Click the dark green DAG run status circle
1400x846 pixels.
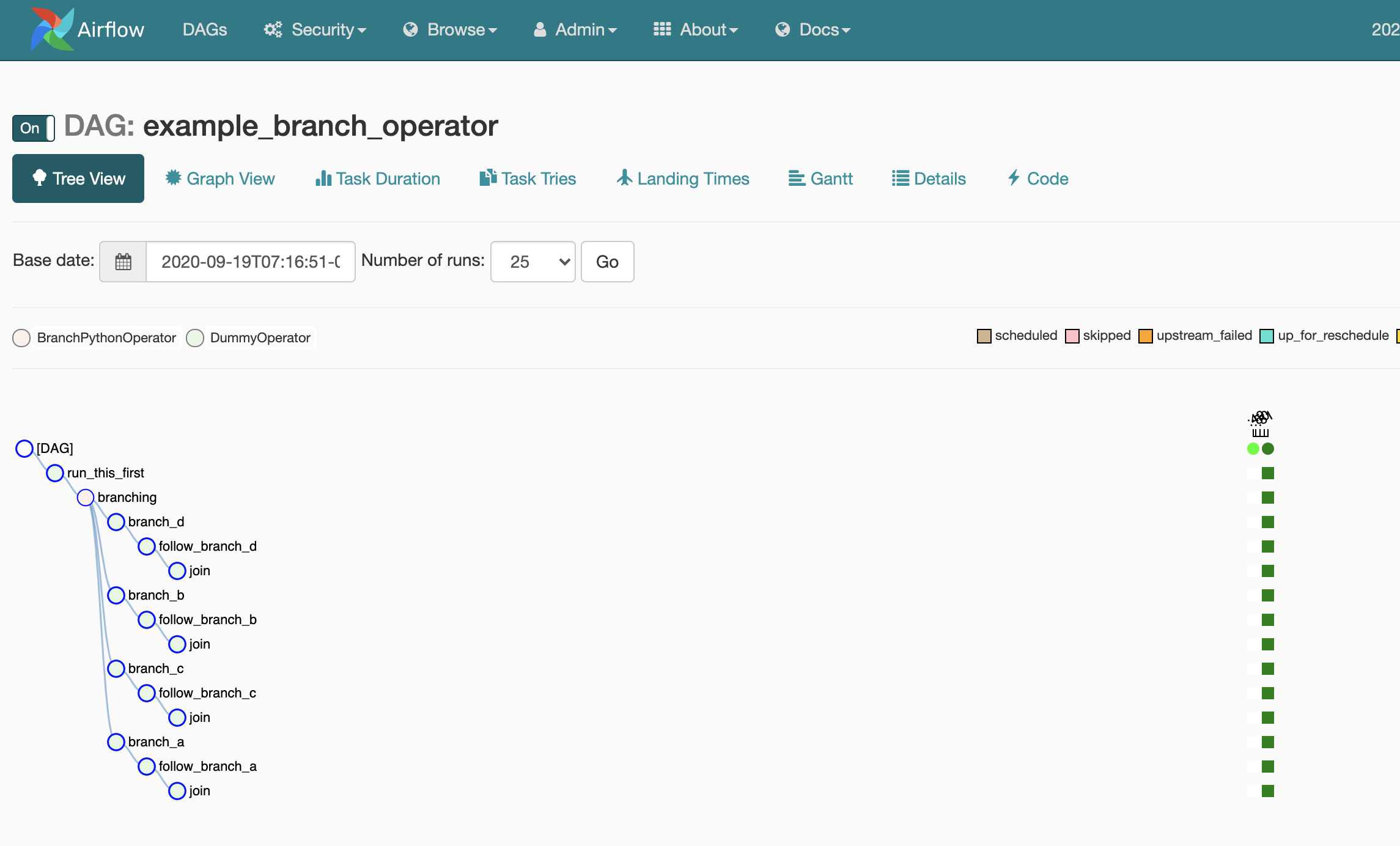point(1268,449)
